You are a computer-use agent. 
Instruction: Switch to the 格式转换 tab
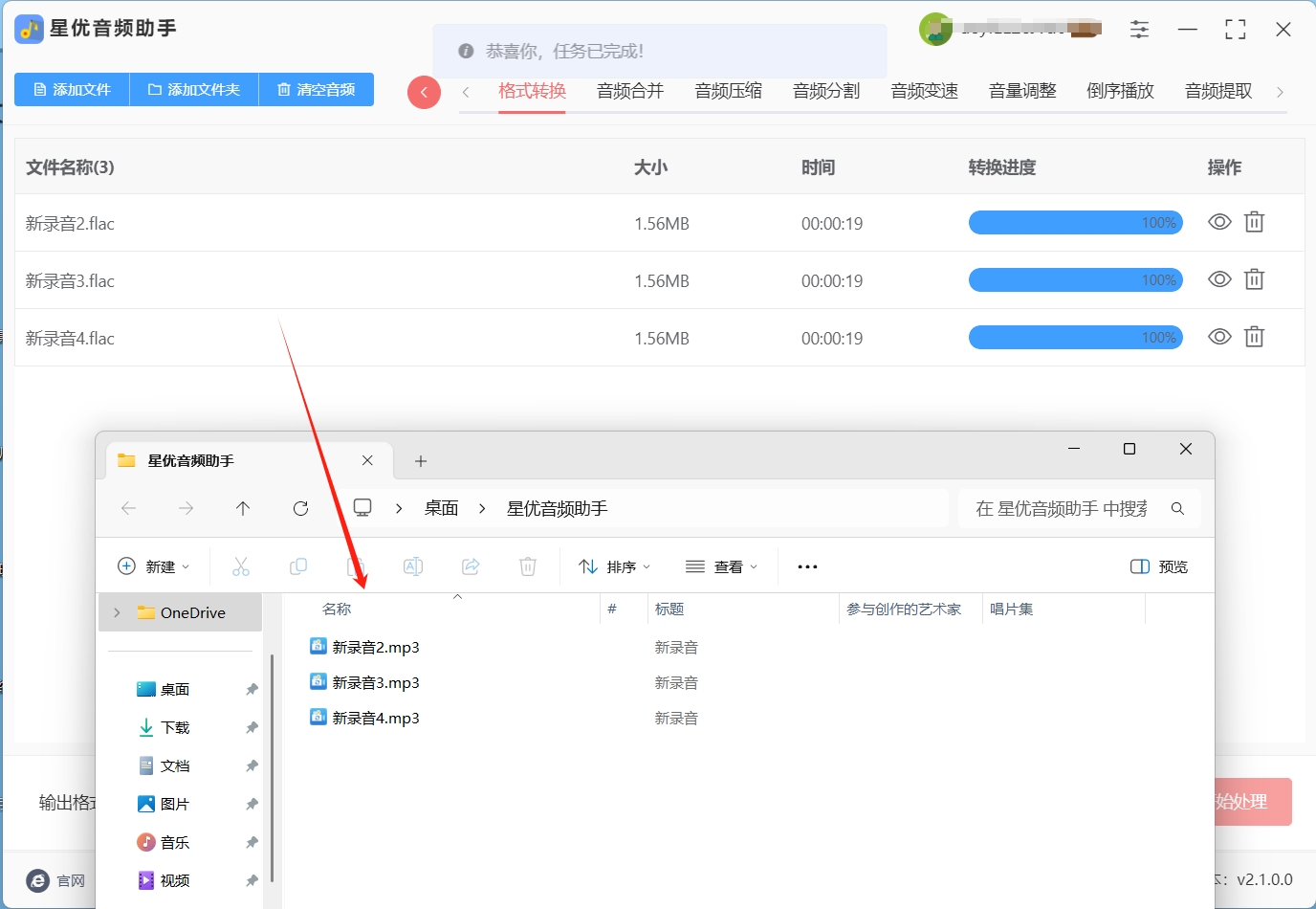coord(532,91)
